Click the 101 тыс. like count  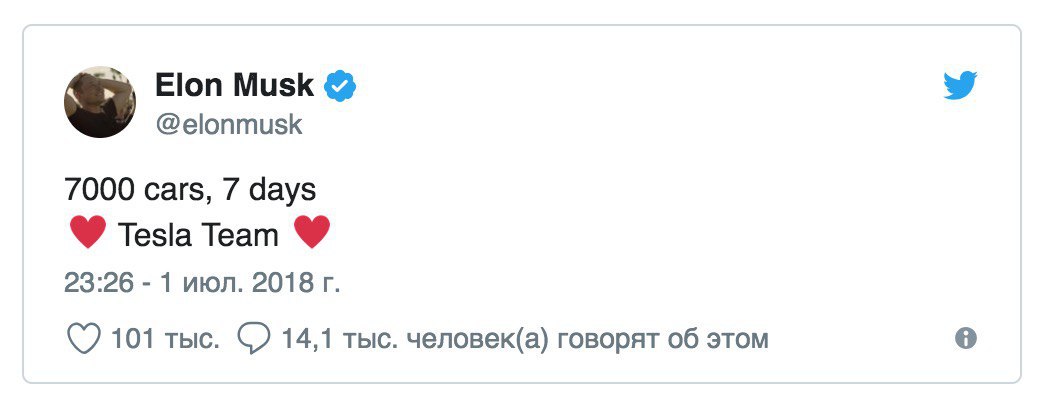165,339
